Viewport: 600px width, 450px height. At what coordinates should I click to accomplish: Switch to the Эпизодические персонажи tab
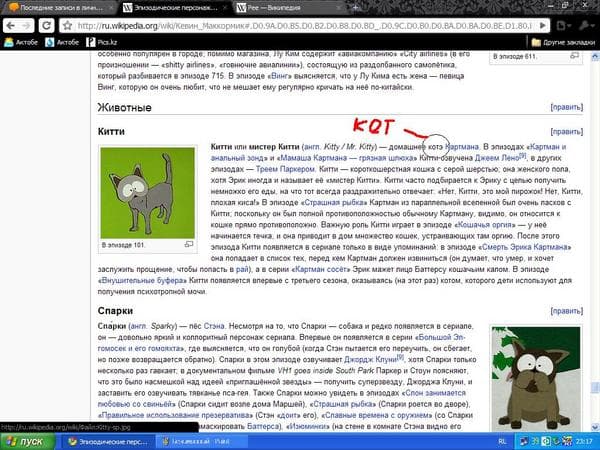click(x=174, y=7)
